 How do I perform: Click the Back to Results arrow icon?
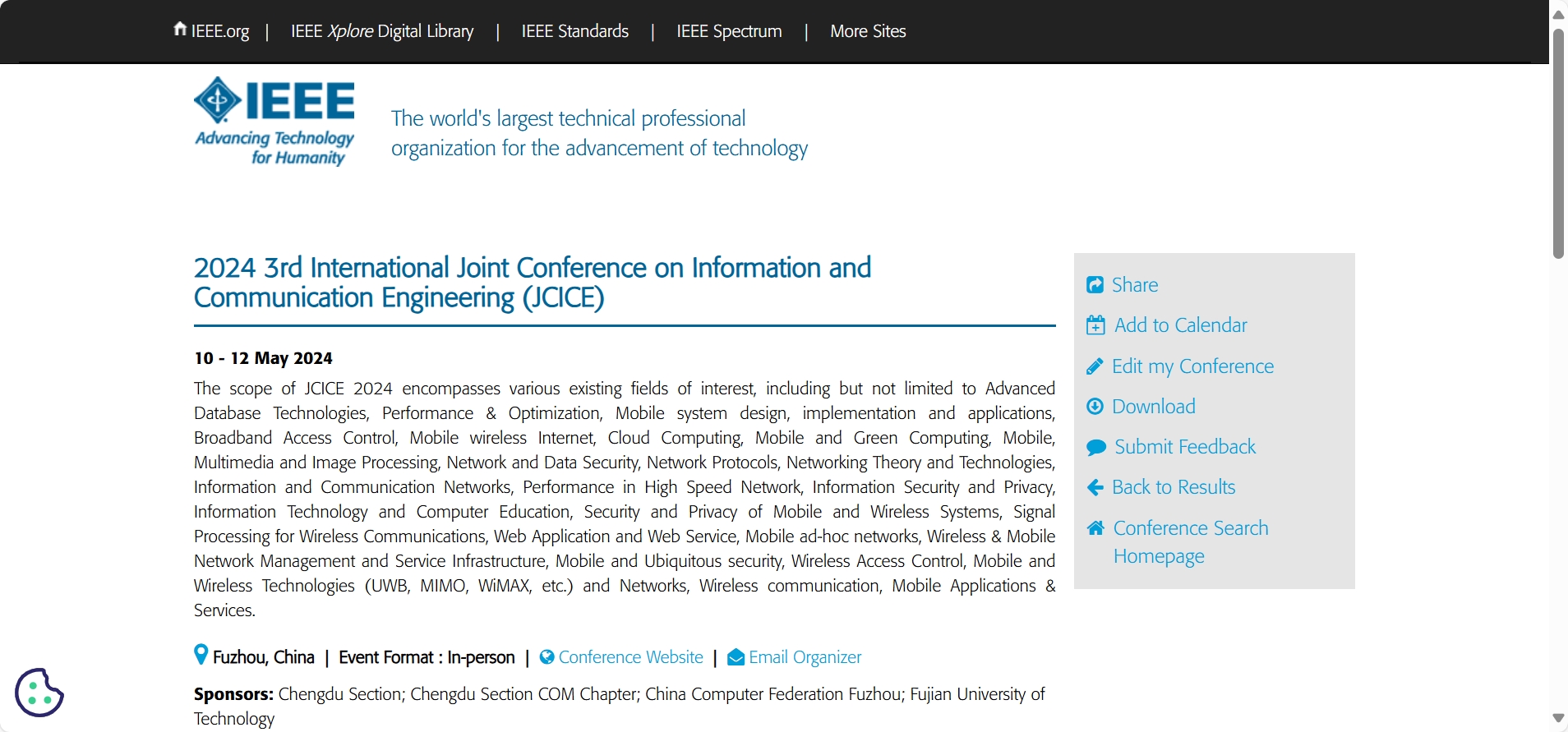[1095, 488]
